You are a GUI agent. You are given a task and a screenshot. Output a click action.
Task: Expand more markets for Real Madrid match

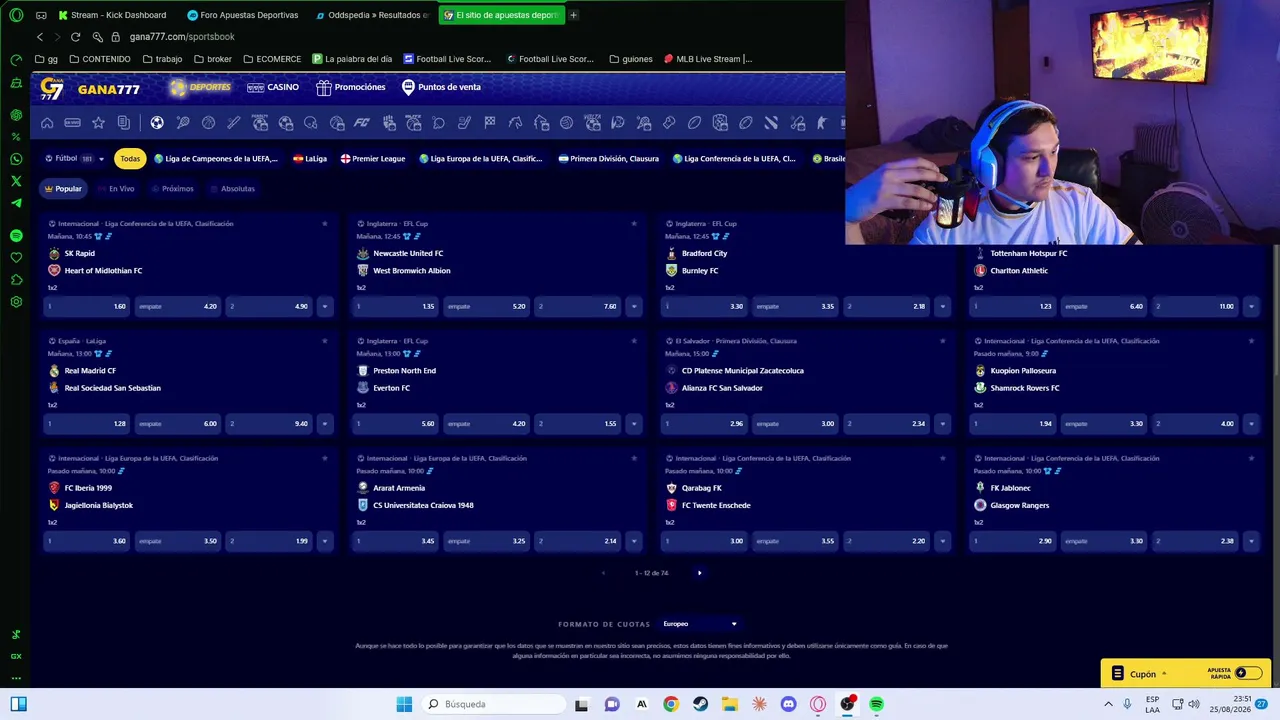click(x=324, y=424)
